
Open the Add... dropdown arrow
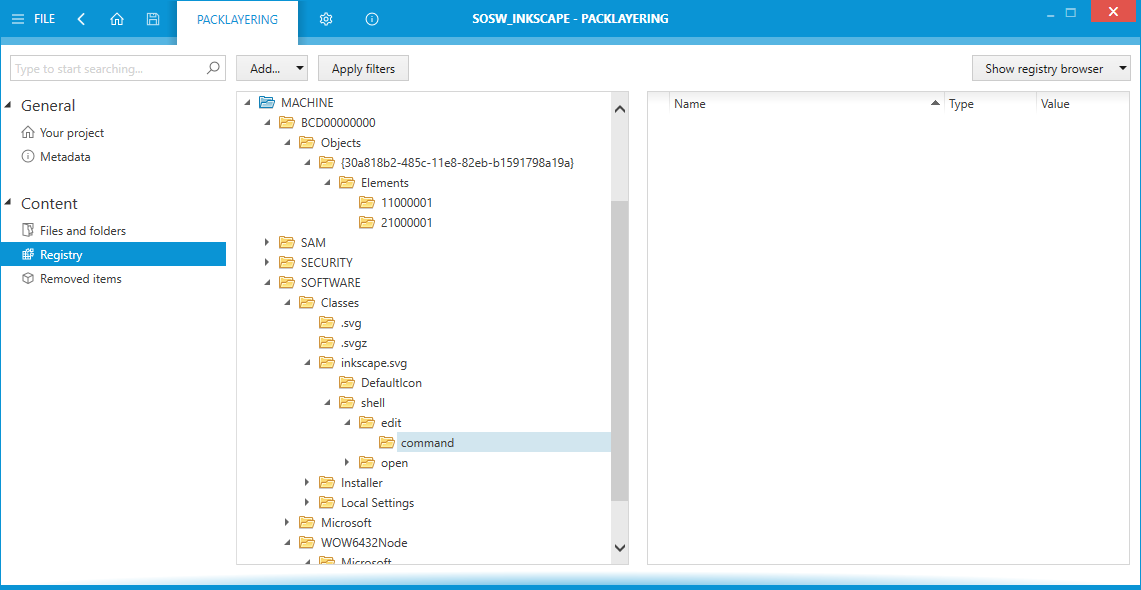[x=299, y=69]
